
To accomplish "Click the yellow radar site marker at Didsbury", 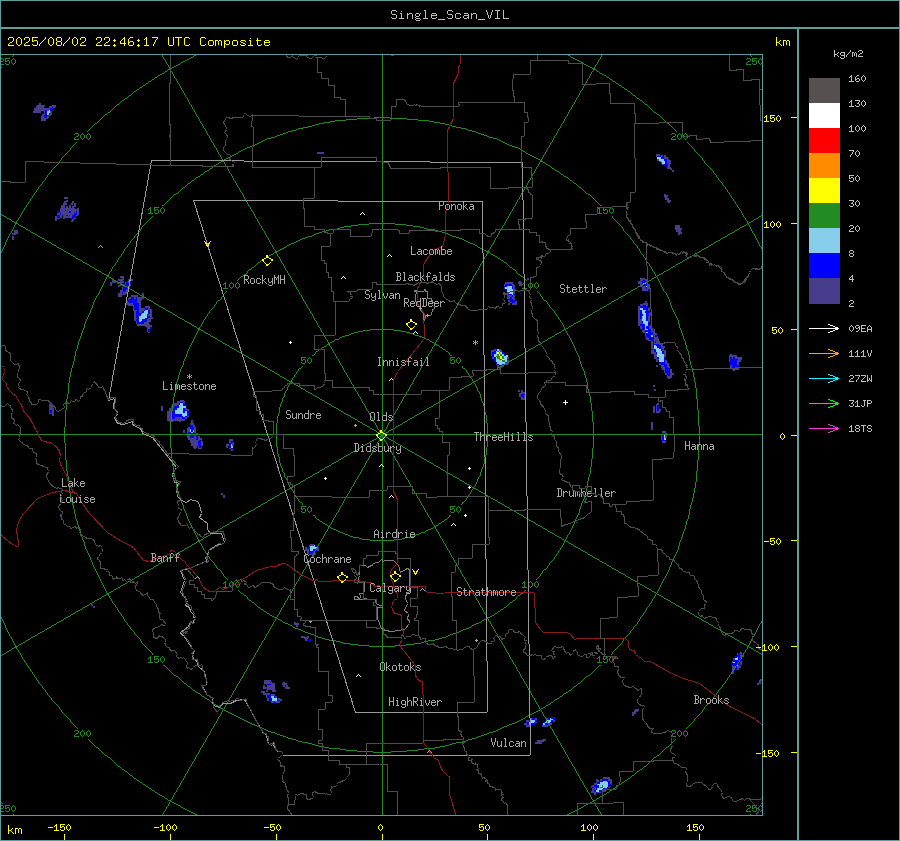I will point(382,436).
